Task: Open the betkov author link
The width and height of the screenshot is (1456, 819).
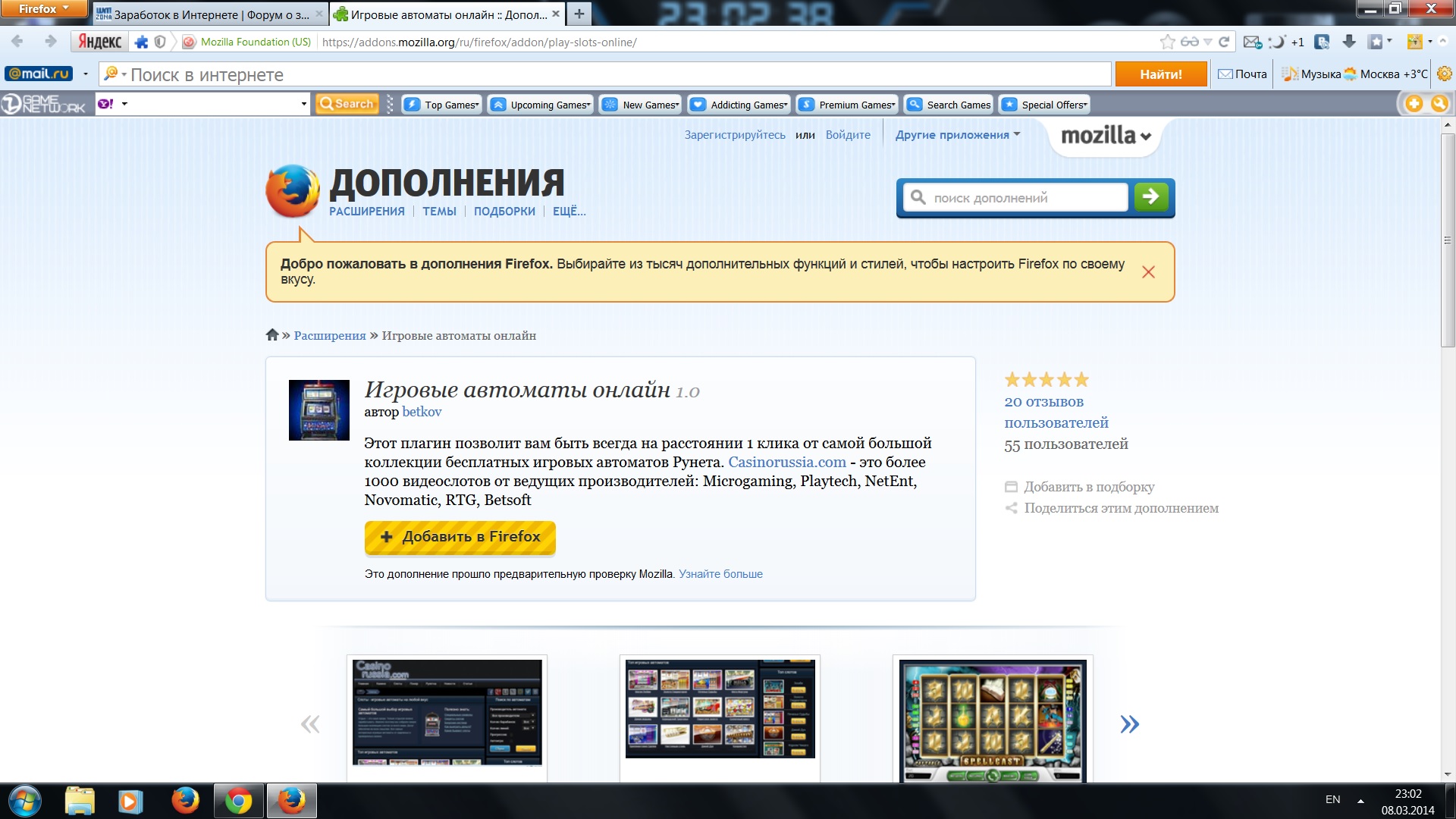Action: tap(422, 412)
